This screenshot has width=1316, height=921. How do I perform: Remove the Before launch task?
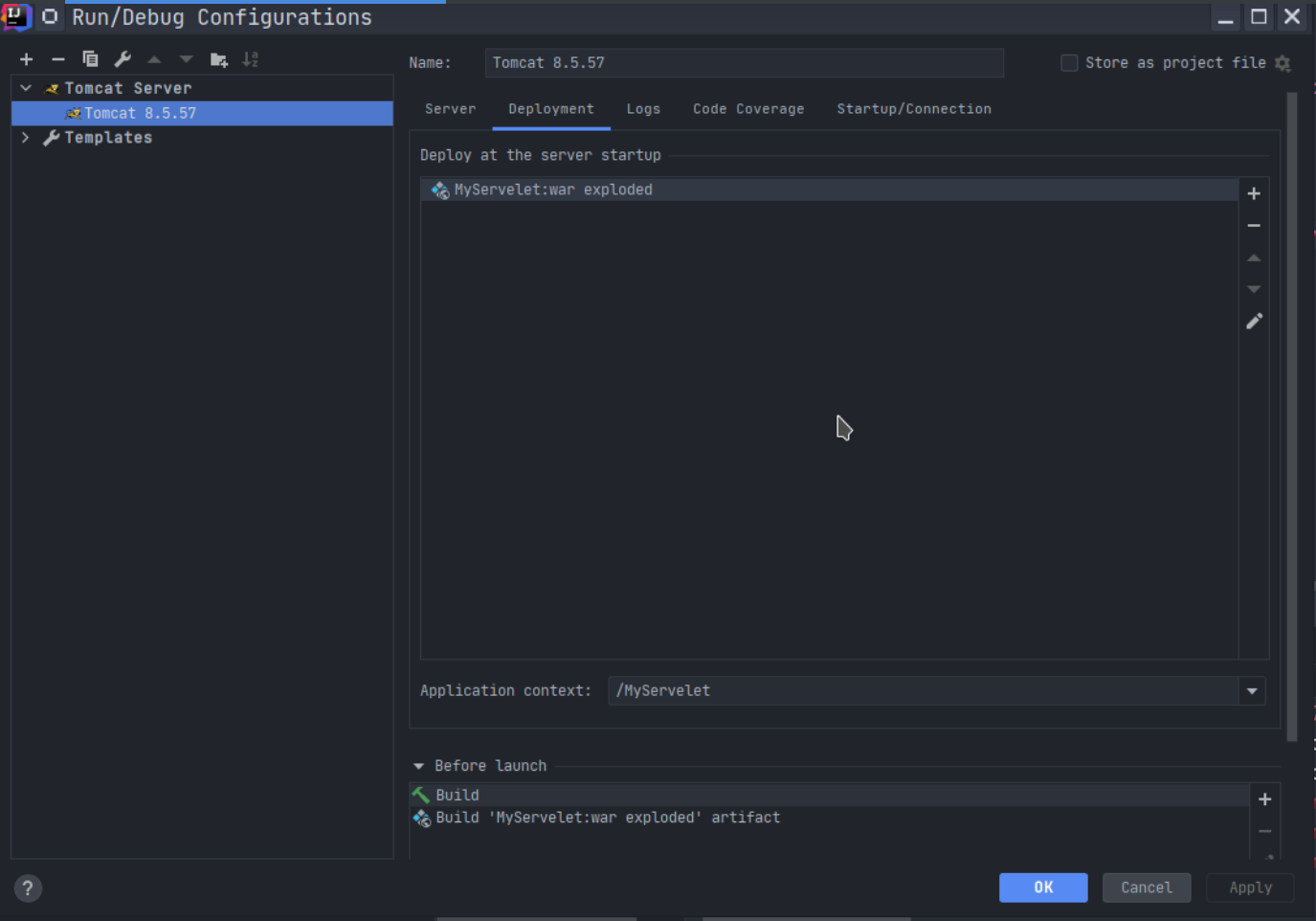[1264, 831]
